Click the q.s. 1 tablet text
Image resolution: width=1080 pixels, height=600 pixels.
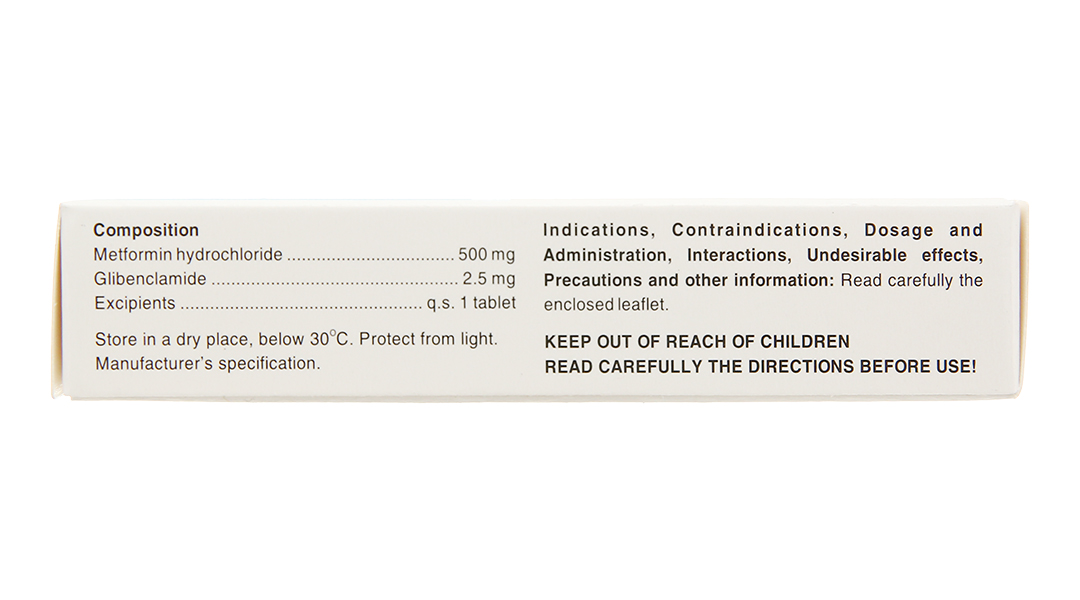[x=472, y=302]
